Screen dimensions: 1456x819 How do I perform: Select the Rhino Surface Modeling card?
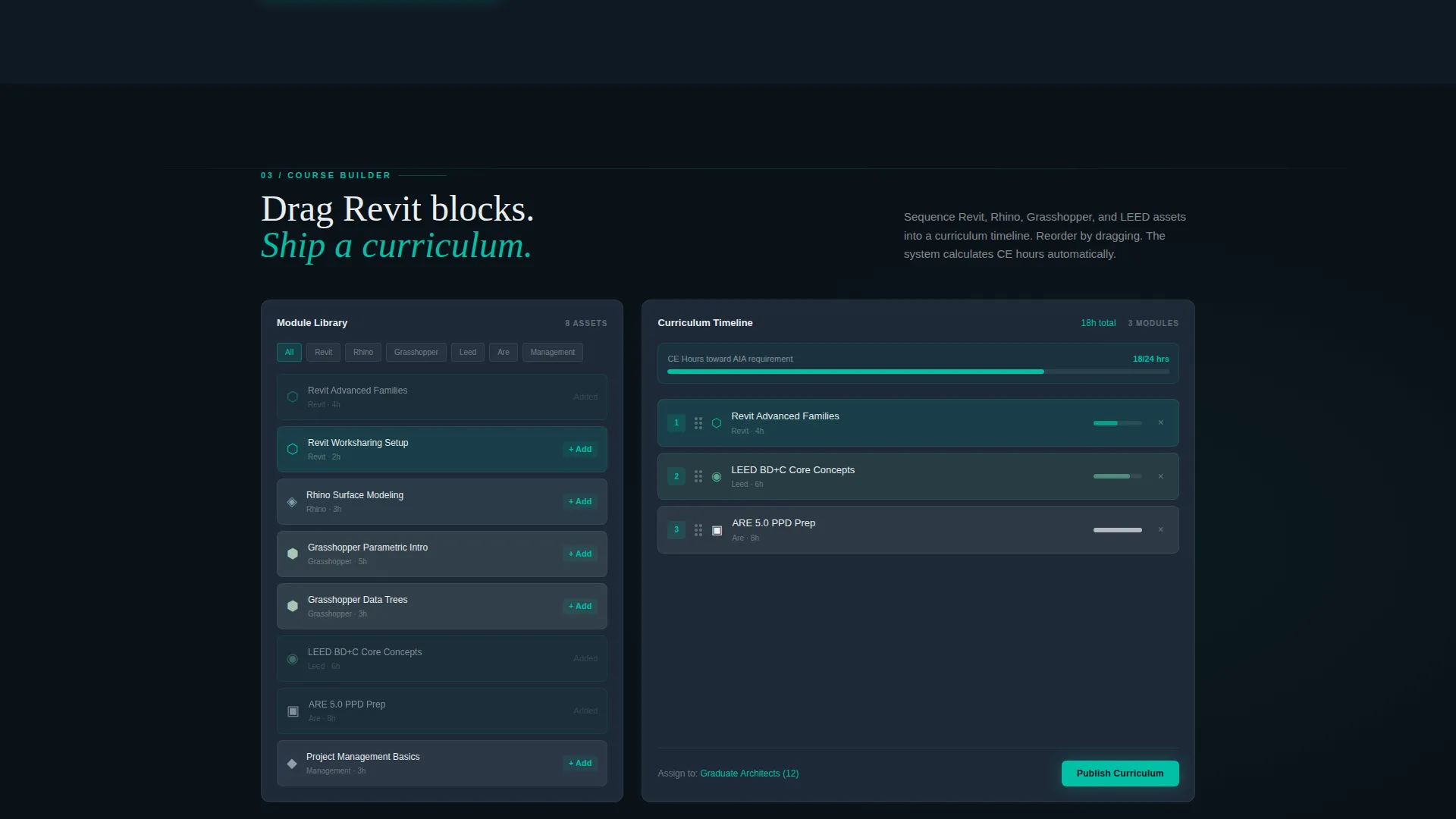[442, 502]
